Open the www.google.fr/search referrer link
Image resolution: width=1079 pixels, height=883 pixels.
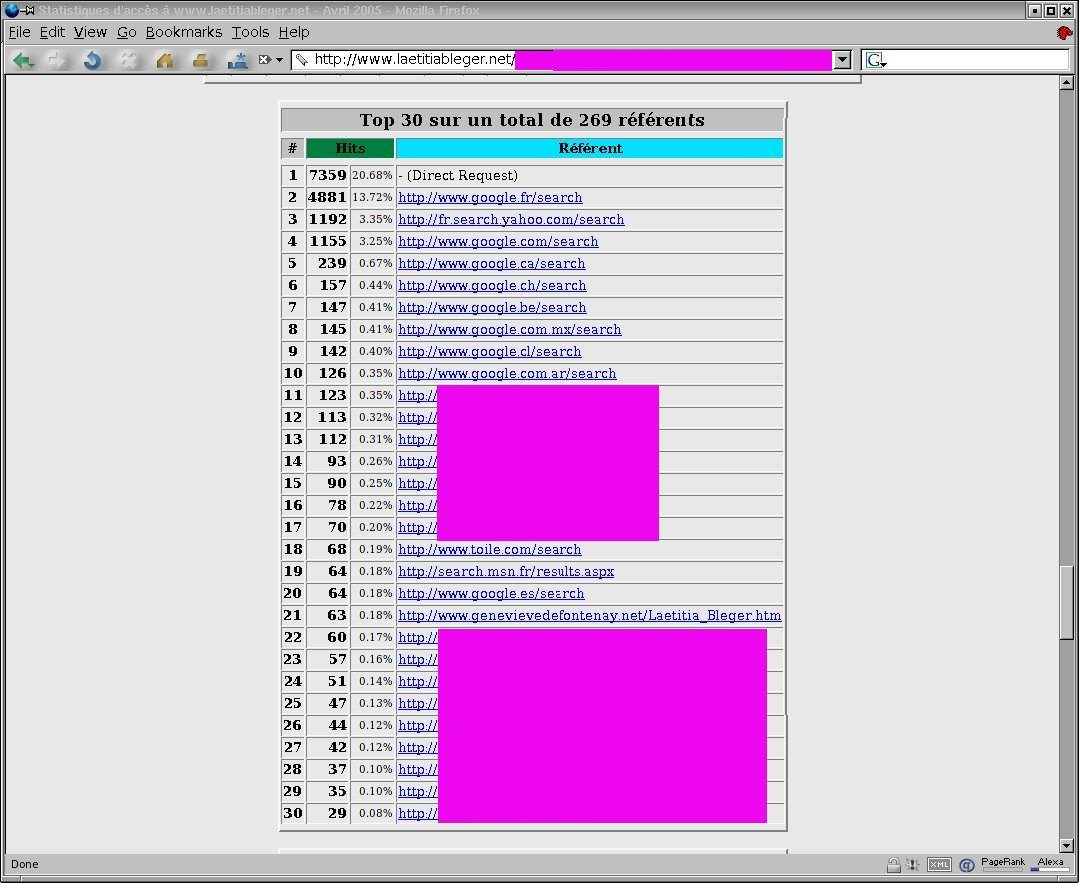click(490, 198)
